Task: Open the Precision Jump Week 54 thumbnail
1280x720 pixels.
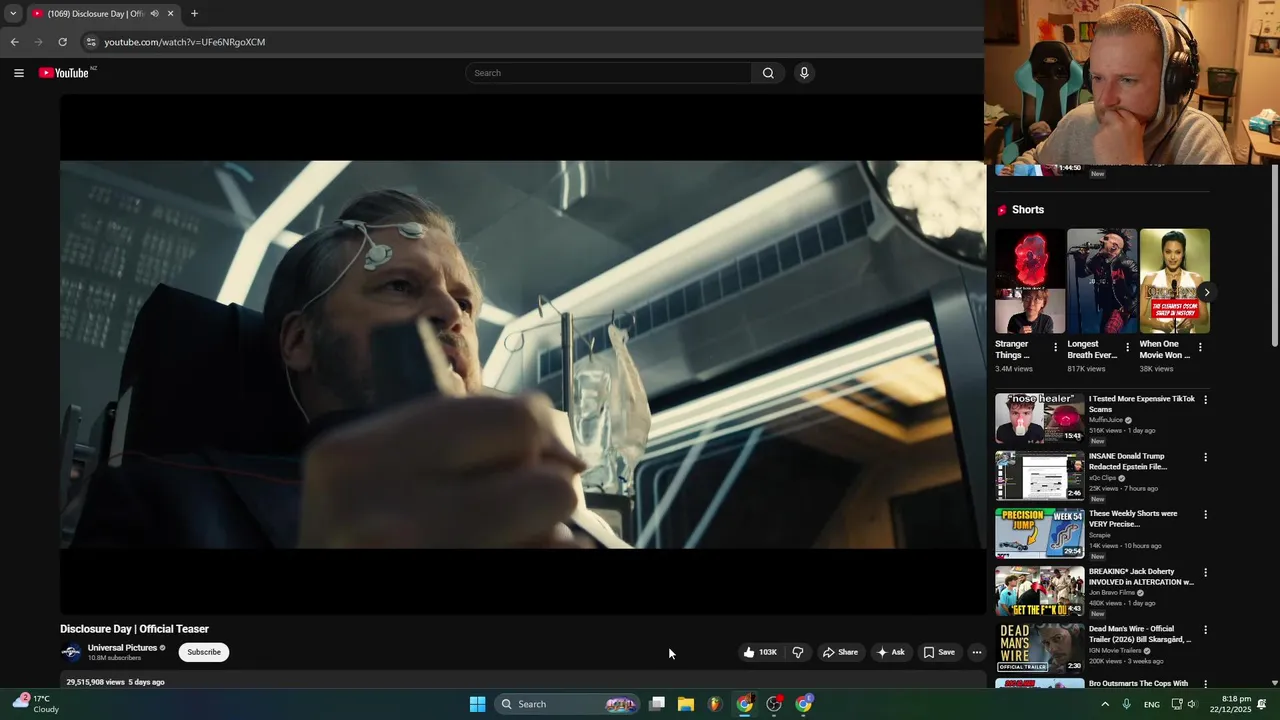Action: tap(1039, 534)
